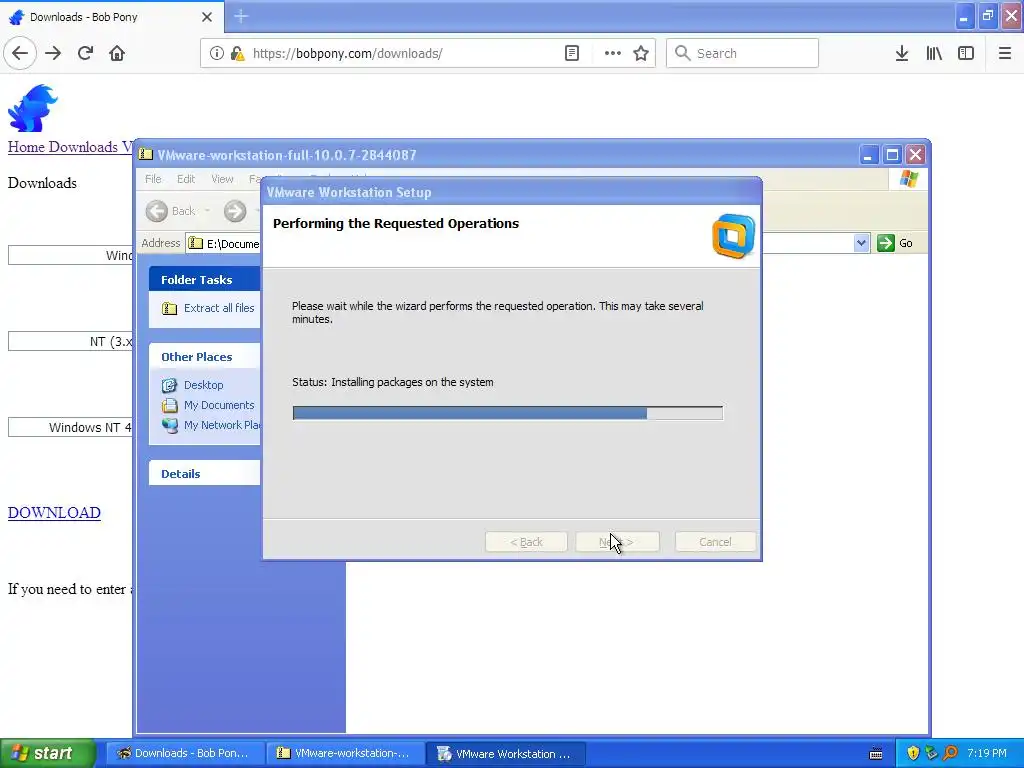Open My Network Places link
The width and height of the screenshot is (1024, 768).
[x=222, y=425]
